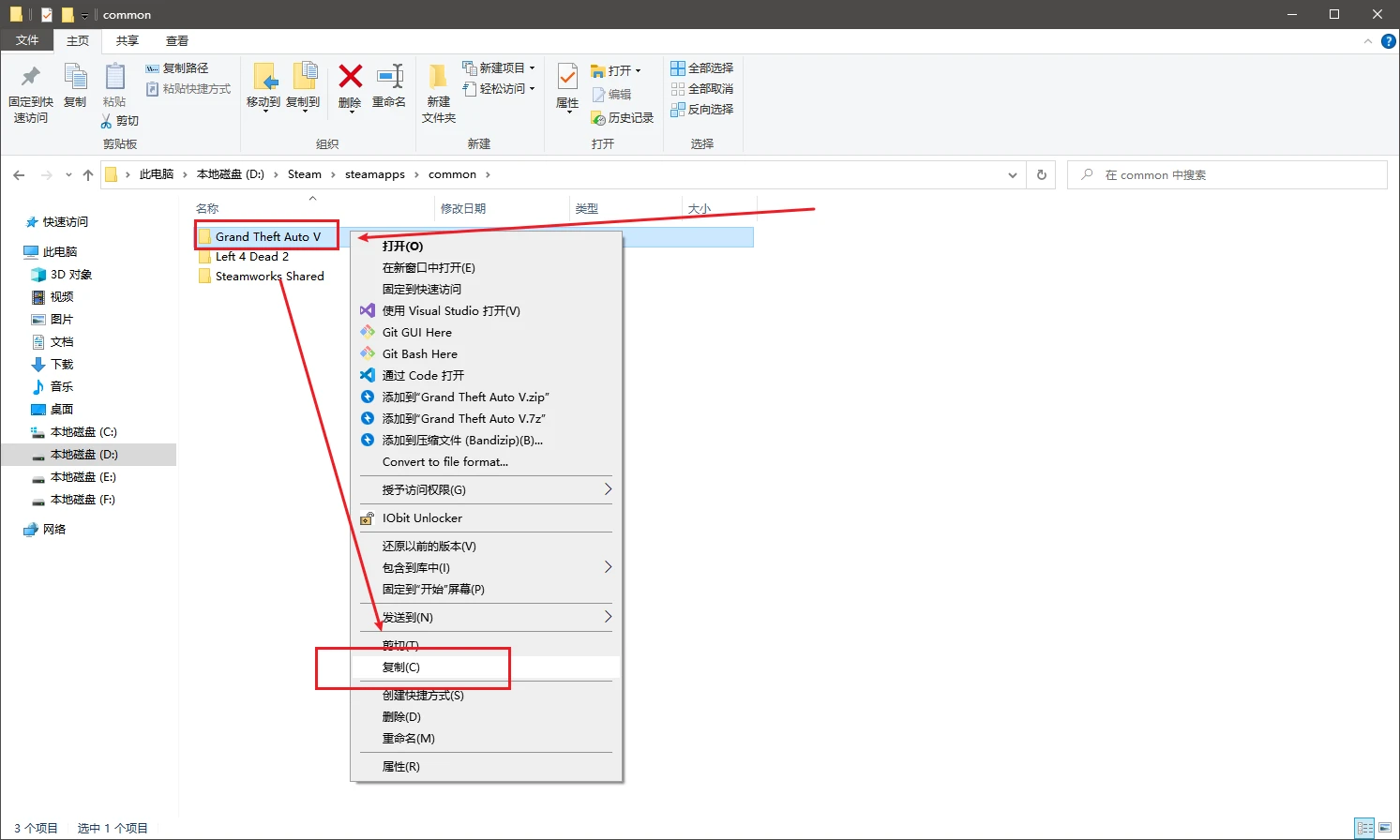1400x840 pixels.
Task: Click the address bar refresh button
Action: tap(1041, 175)
